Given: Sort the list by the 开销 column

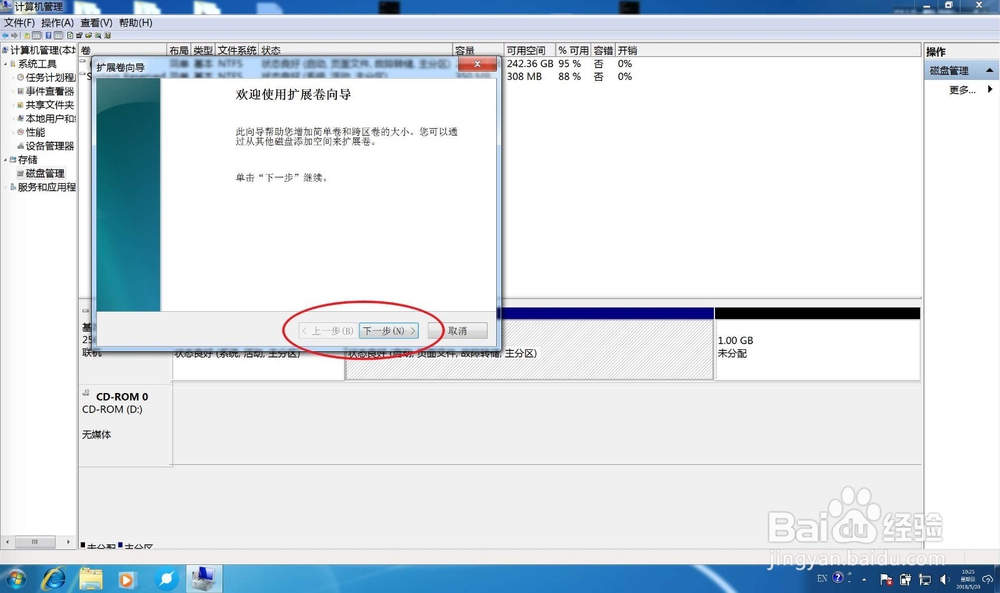Looking at the screenshot, I should click(x=628, y=50).
